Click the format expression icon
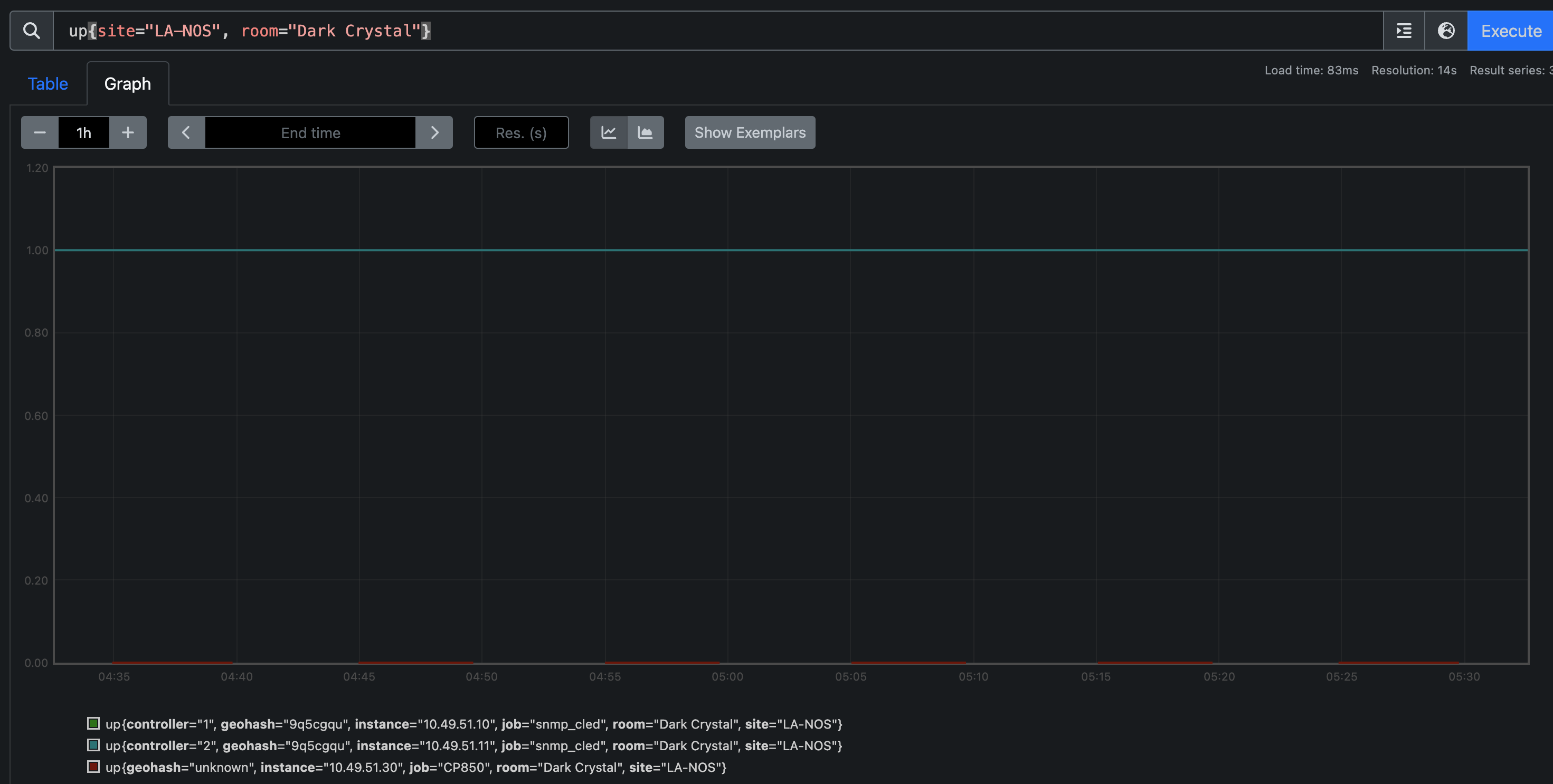 [1404, 31]
